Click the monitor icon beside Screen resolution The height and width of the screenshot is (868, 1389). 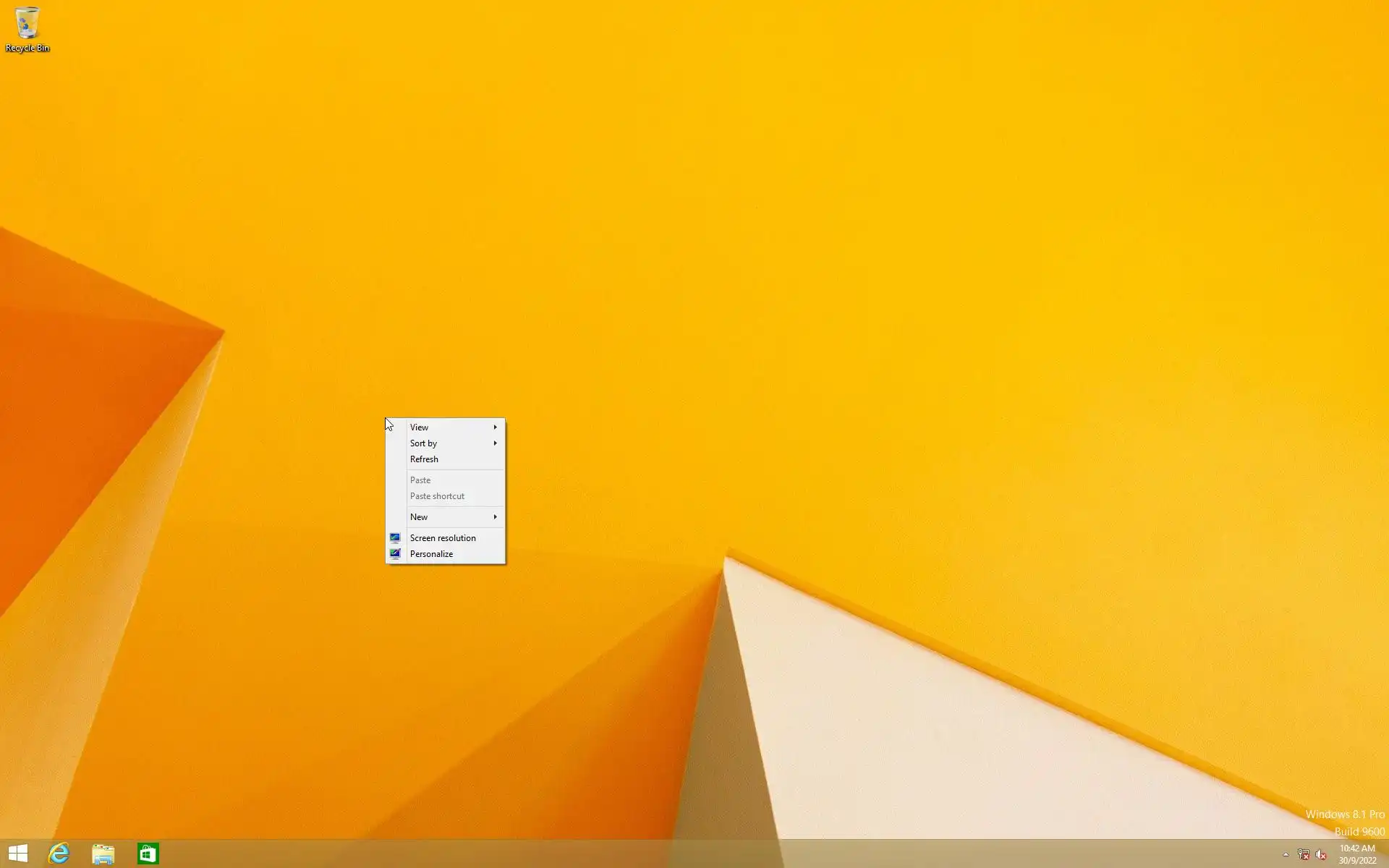[395, 538]
